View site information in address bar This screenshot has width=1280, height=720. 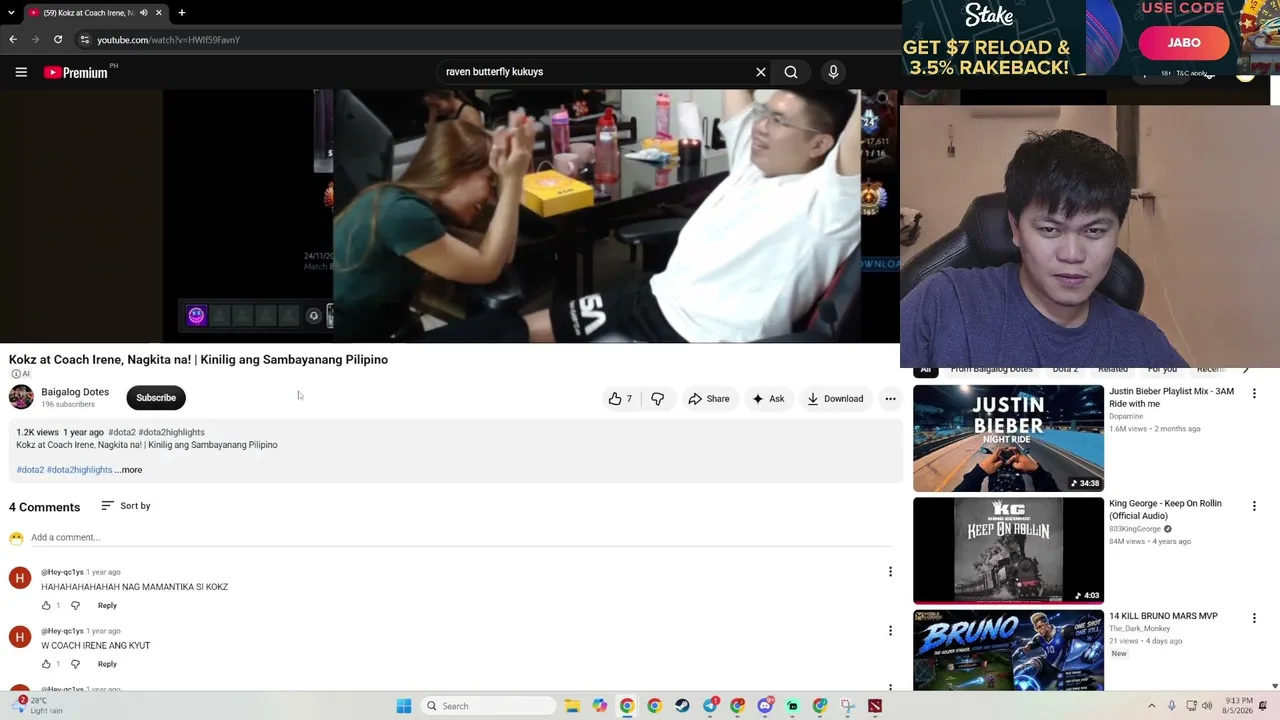pyautogui.click(x=85, y=40)
